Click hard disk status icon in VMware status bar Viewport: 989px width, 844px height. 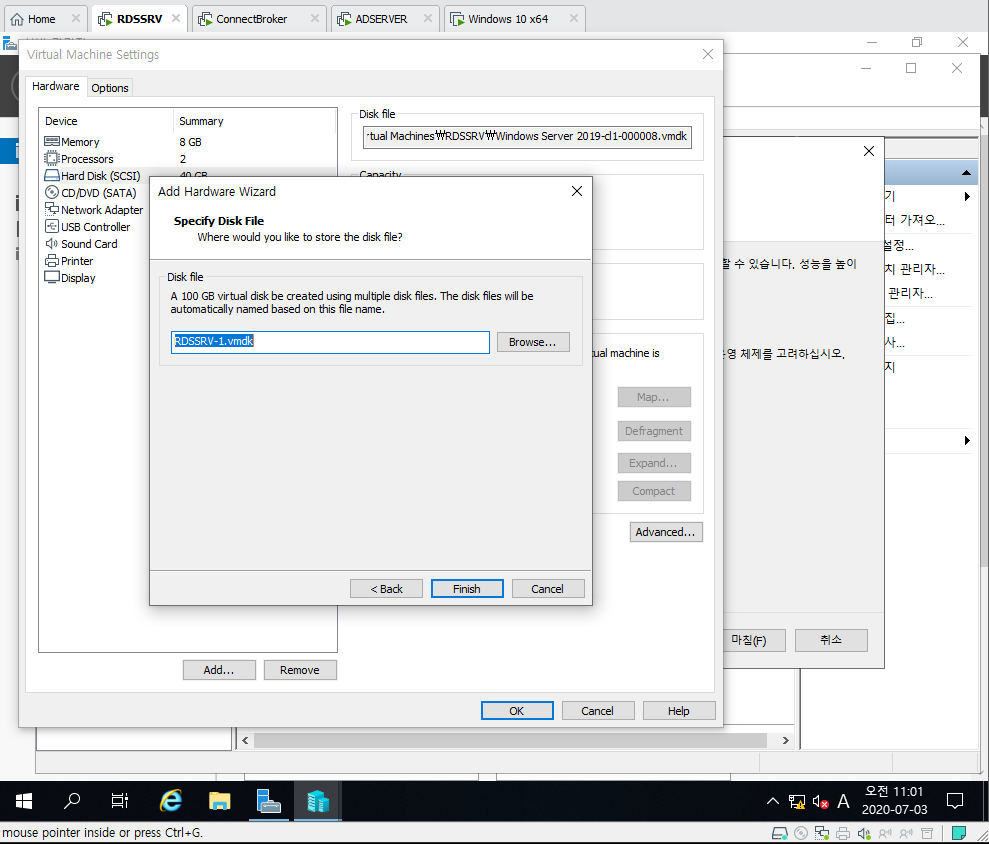[780, 833]
